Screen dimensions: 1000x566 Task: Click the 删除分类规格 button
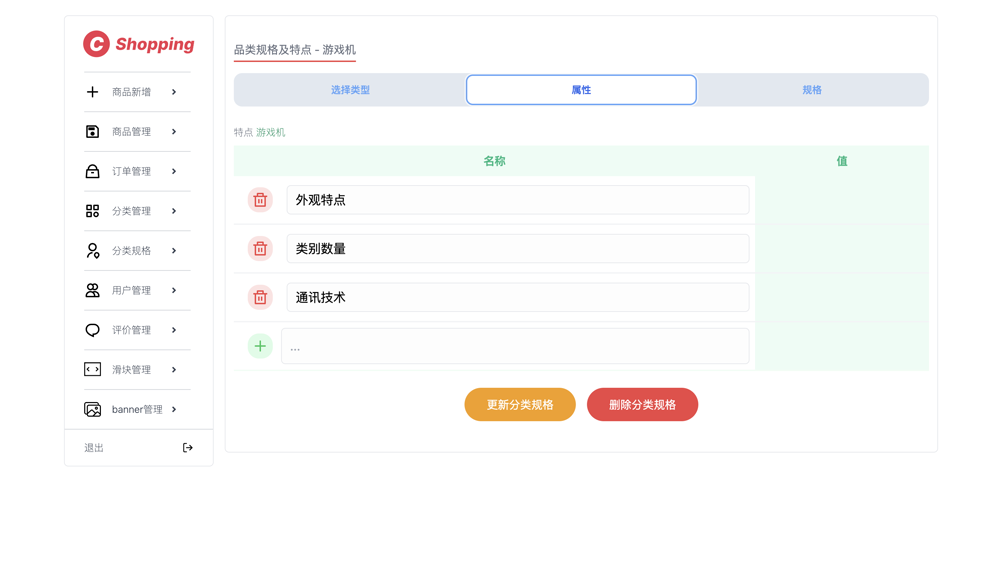(642, 405)
